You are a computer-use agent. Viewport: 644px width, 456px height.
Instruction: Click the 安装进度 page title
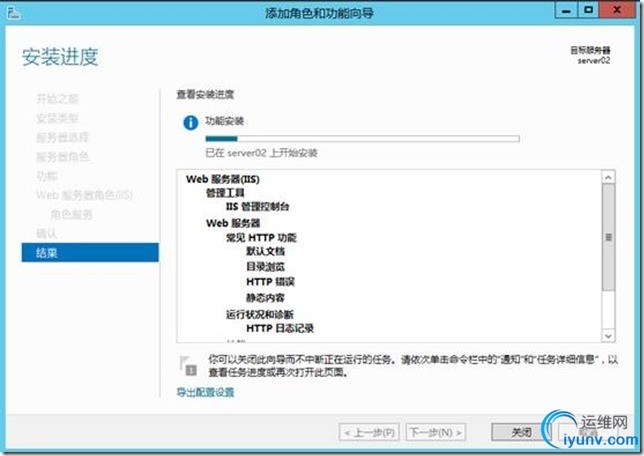(60, 57)
